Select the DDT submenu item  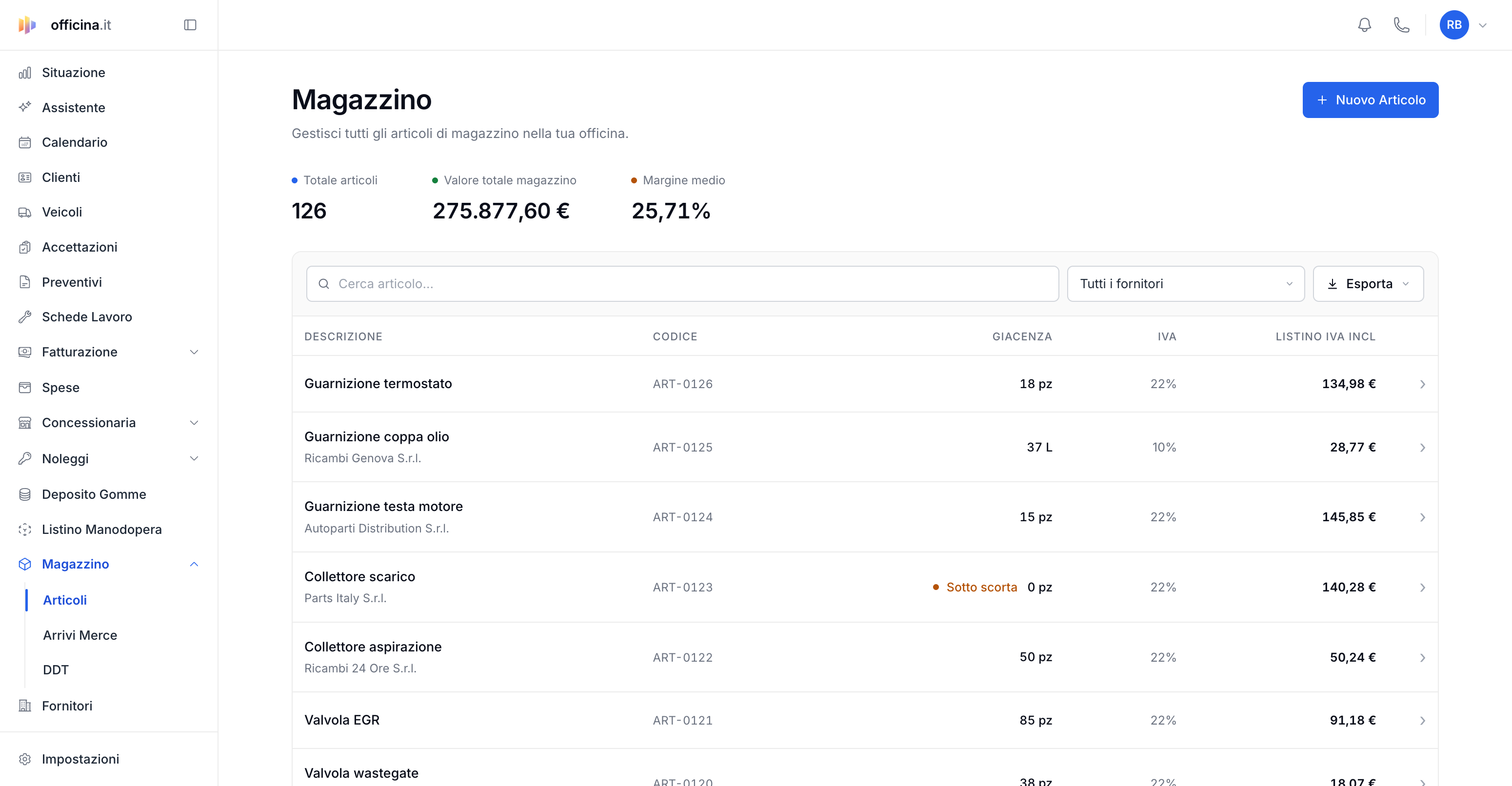pyautogui.click(x=56, y=670)
